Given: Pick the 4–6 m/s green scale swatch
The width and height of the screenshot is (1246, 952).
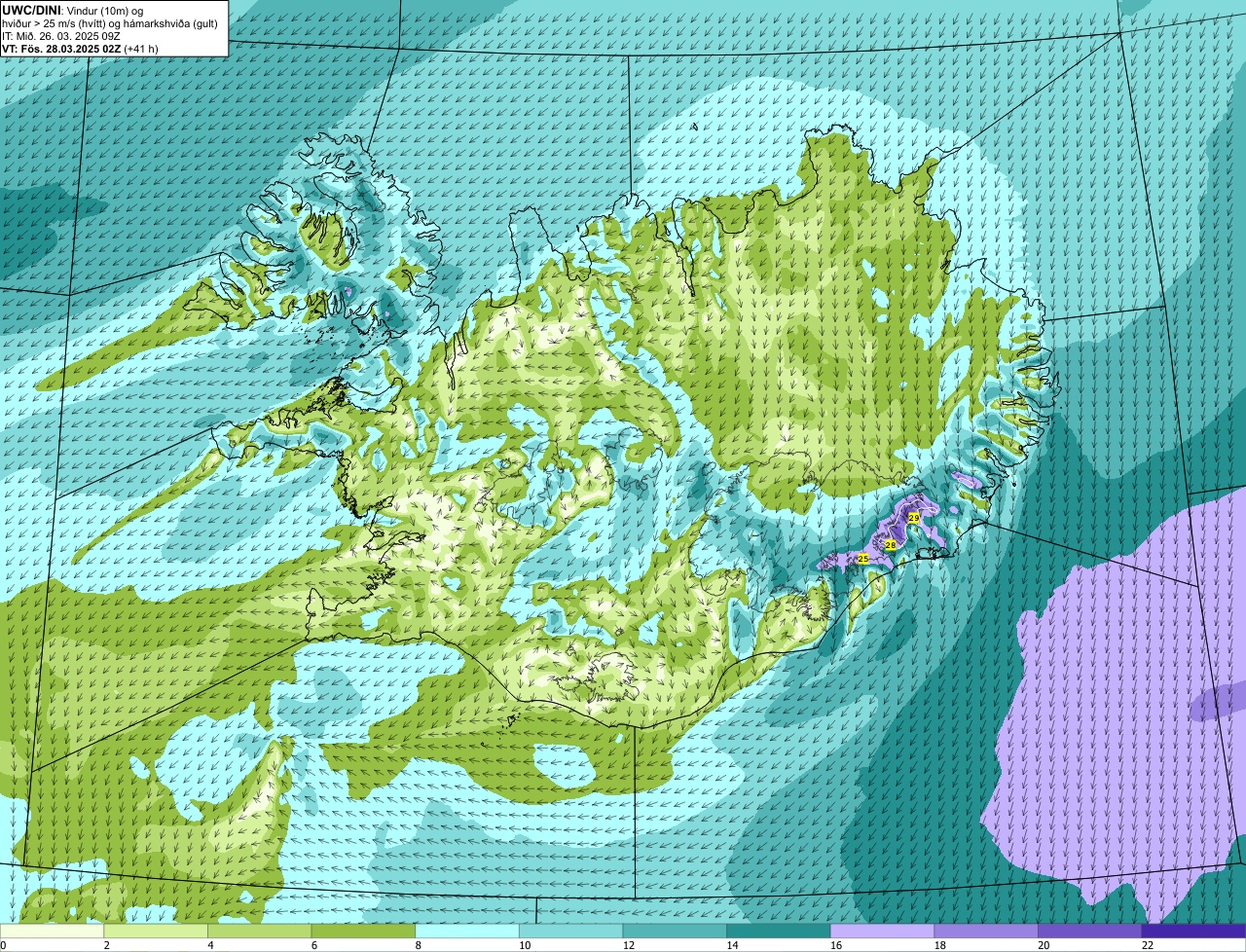Looking at the screenshot, I should (x=259, y=931).
